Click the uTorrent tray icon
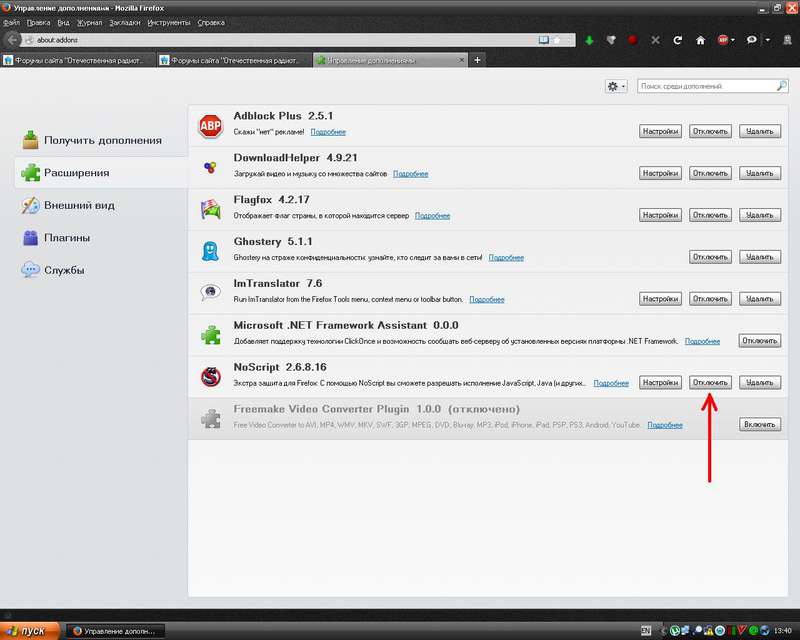This screenshot has width=800, height=640. (x=674, y=631)
